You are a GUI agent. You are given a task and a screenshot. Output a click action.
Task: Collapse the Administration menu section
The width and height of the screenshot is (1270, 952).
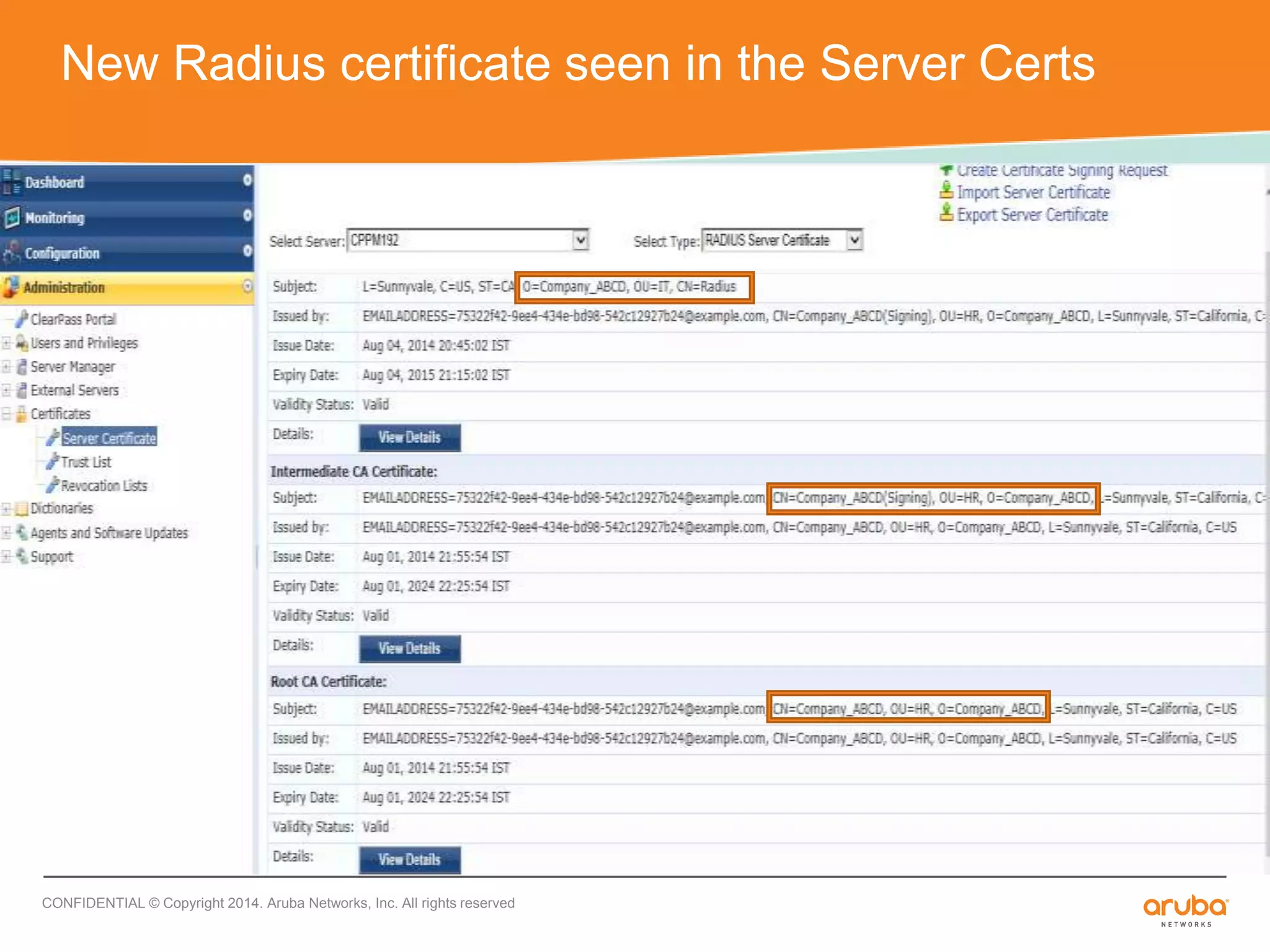[x=247, y=286]
